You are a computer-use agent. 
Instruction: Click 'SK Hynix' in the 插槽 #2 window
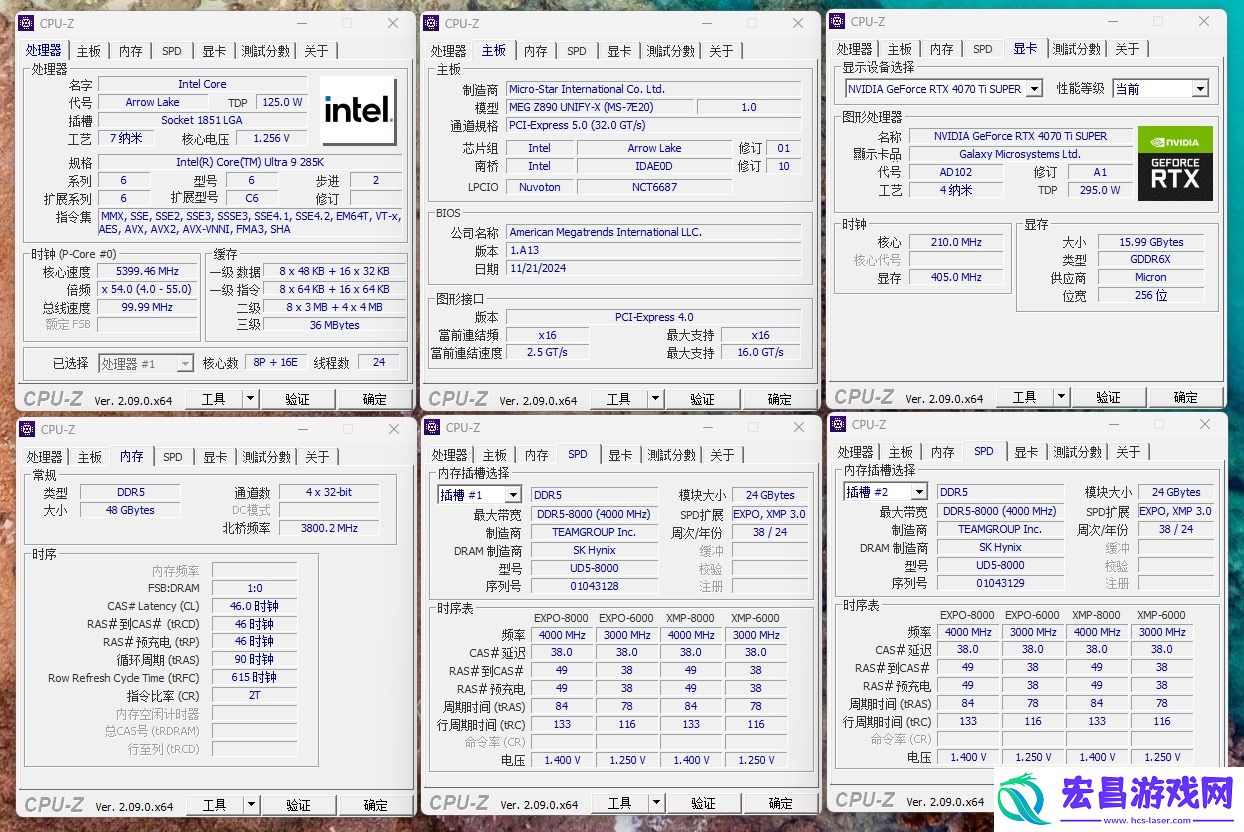point(1000,547)
